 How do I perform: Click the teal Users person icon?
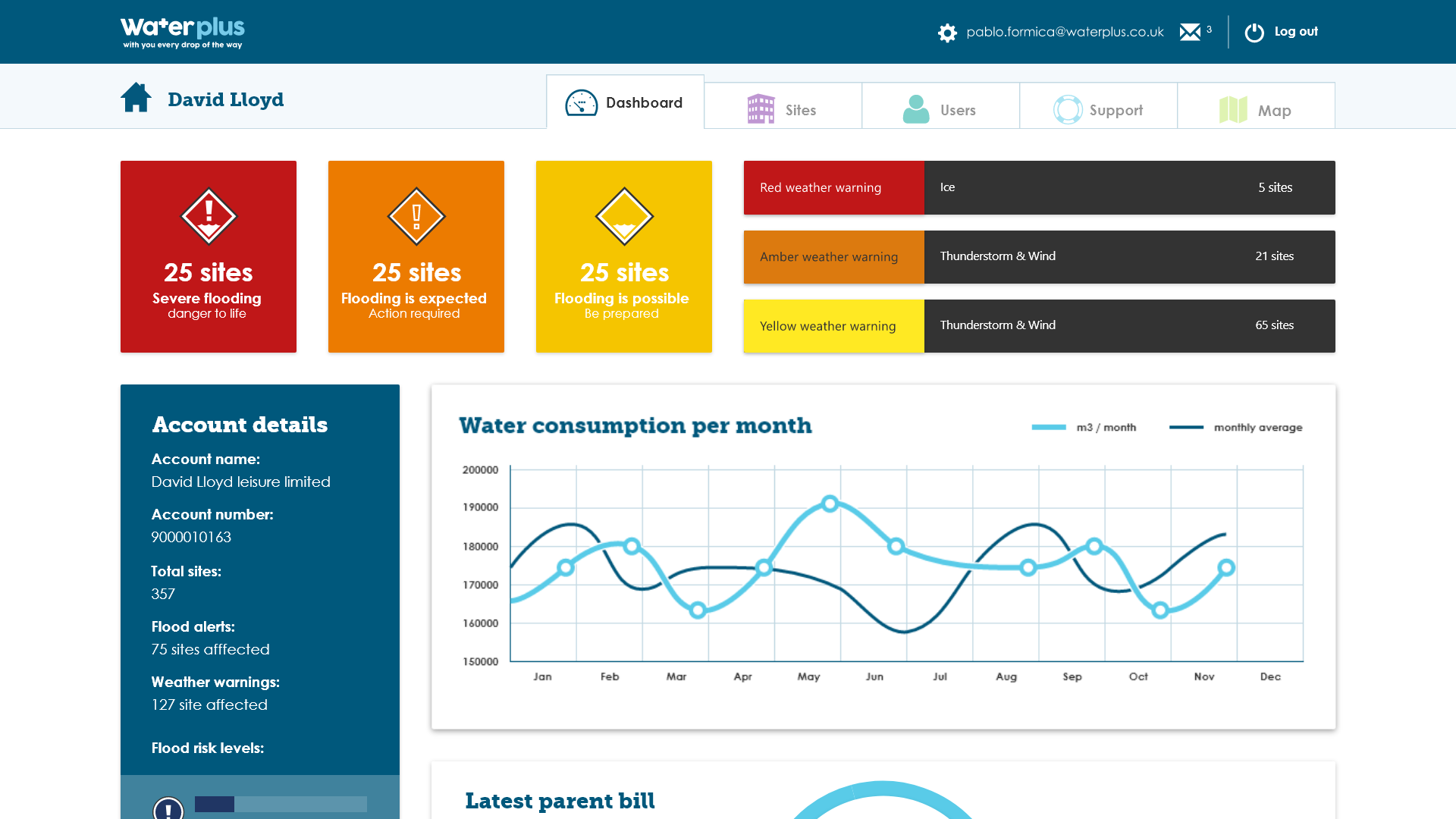pyautogui.click(x=916, y=109)
